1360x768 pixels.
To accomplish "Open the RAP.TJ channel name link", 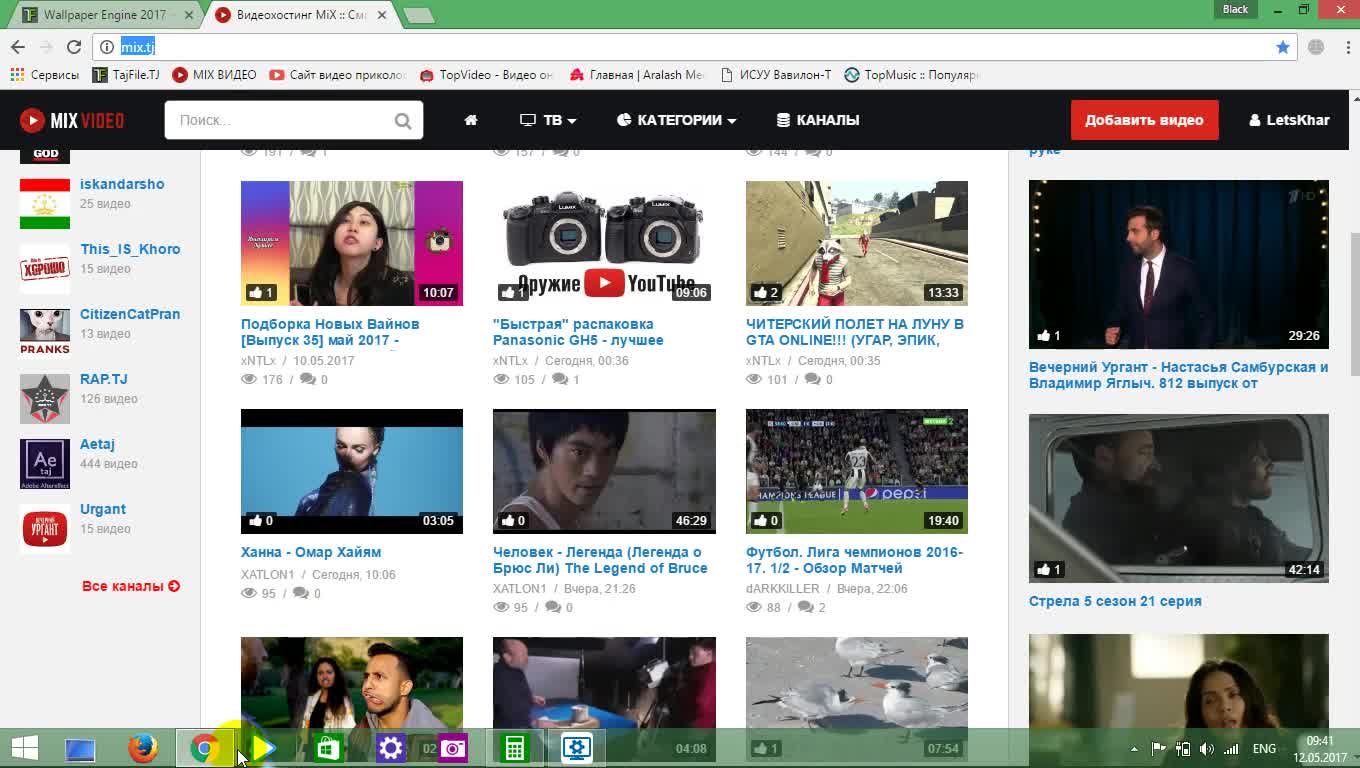I will tap(104, 379).
